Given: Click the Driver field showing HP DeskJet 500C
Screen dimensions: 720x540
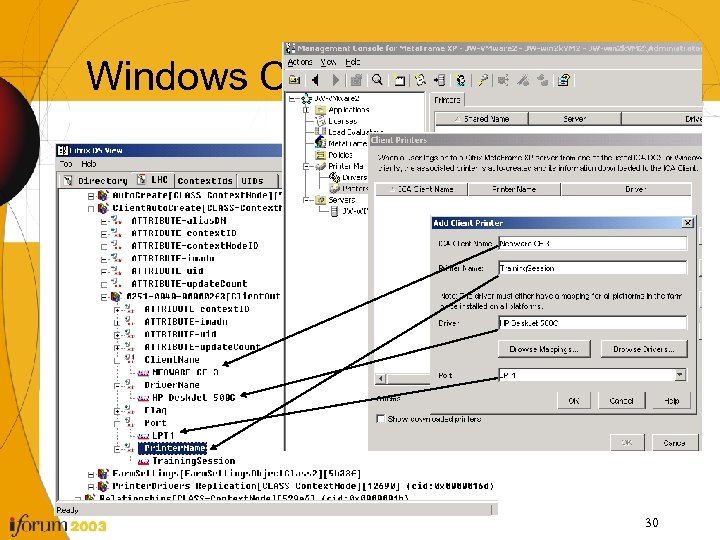Looking at the screenshot, I should coord(593,323).
